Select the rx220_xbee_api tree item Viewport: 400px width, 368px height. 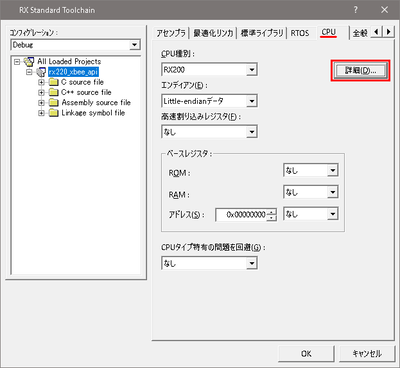click(x=73, y=72)
